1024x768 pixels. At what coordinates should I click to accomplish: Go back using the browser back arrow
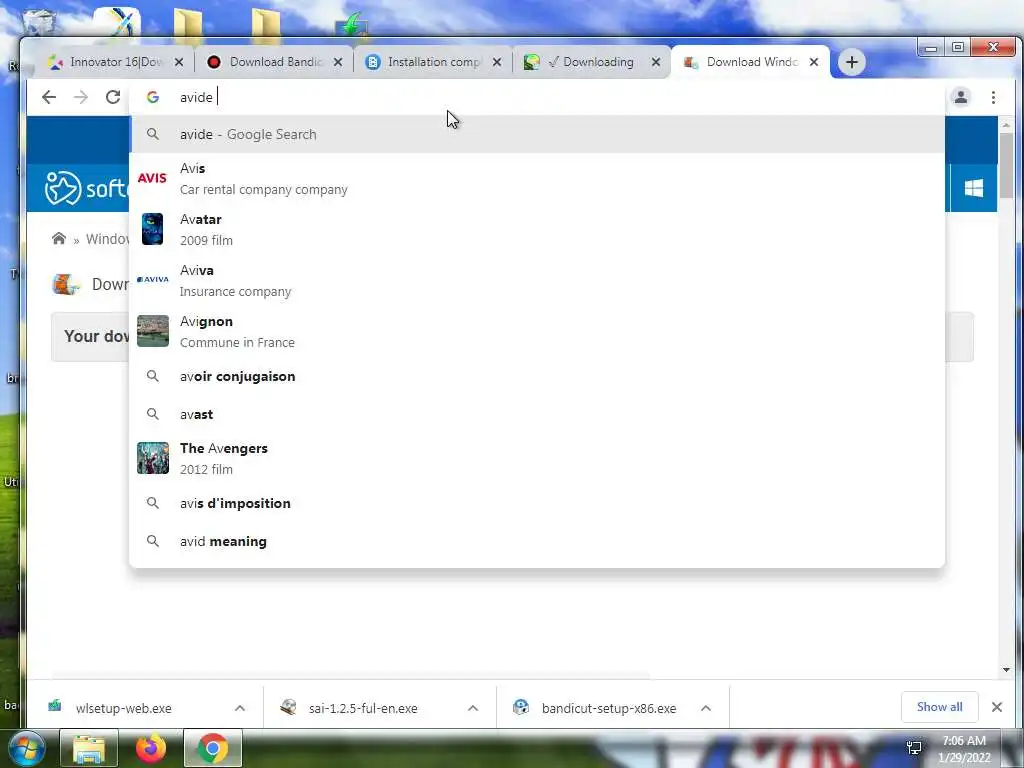[x=49, y=97]
